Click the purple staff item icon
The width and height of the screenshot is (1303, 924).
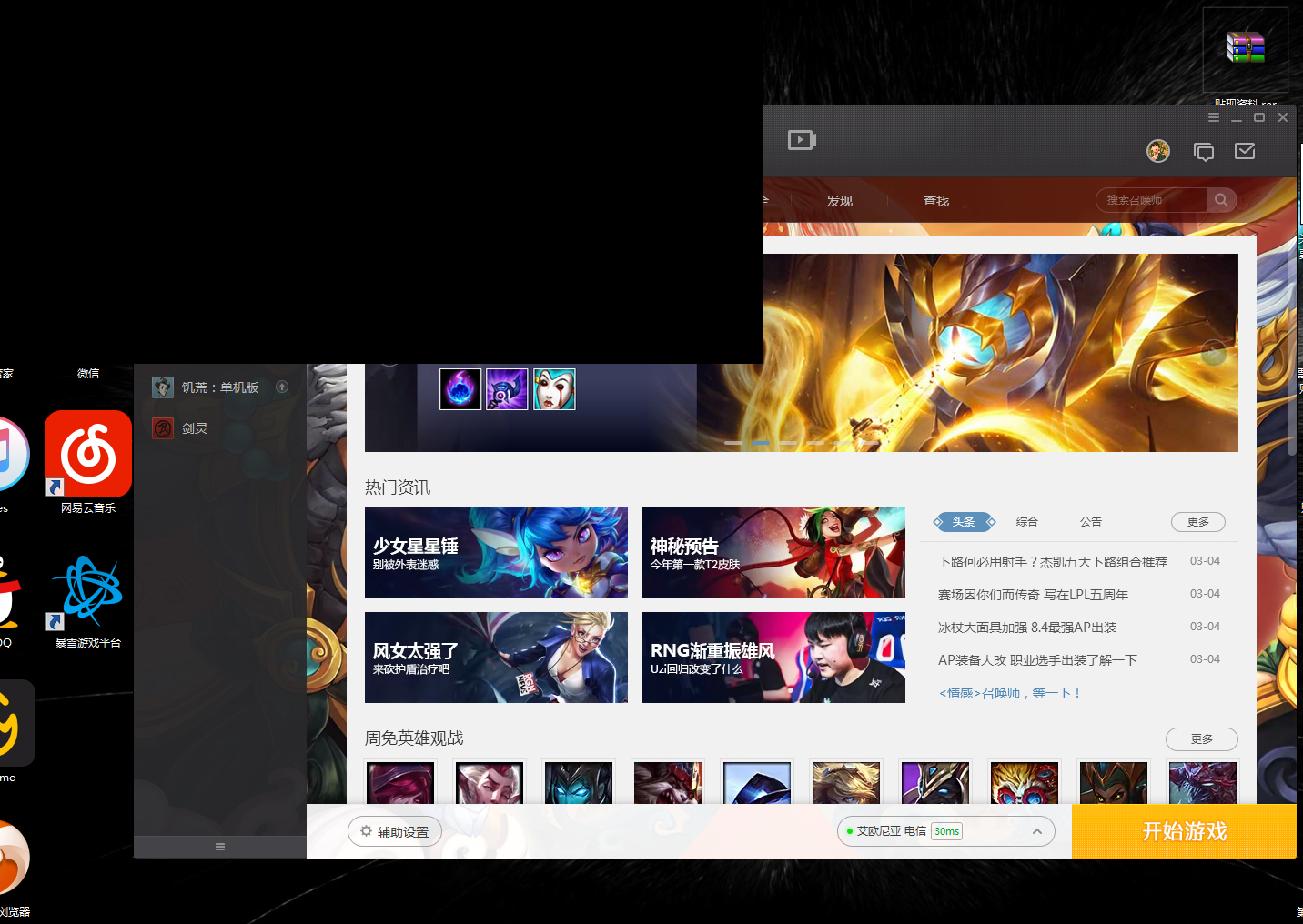[x=507, y=389]
